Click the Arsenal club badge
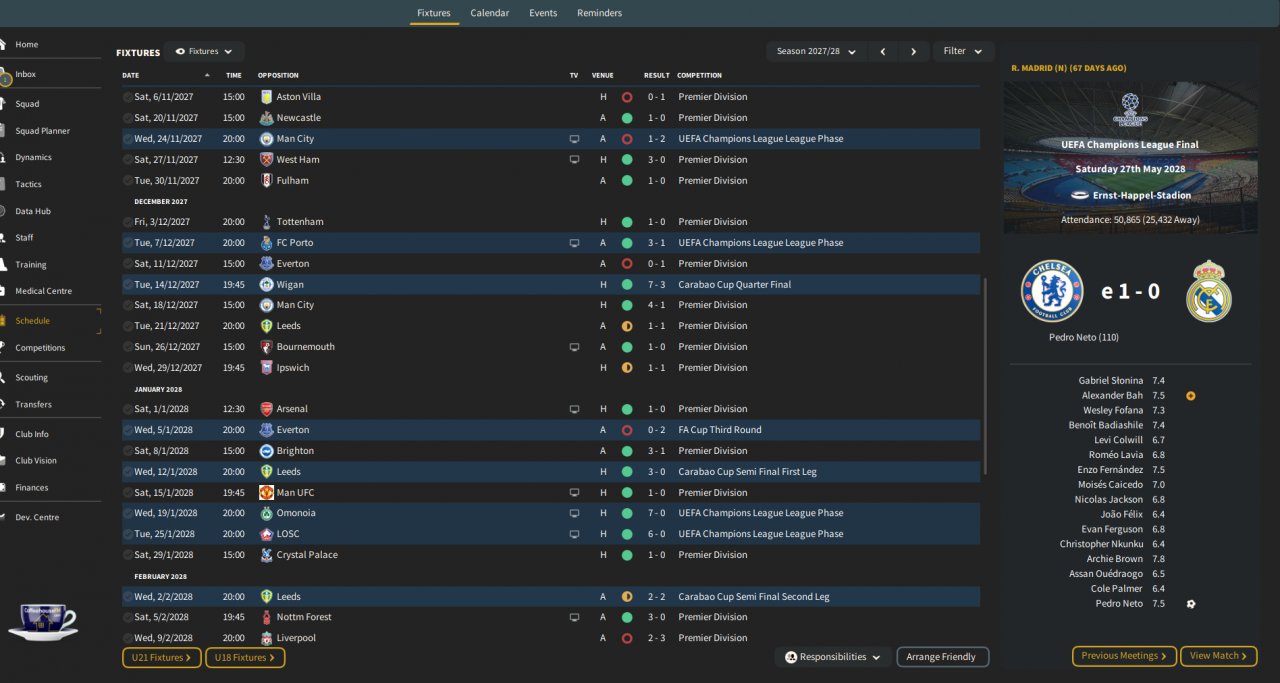The image size is (1280, 683). 266,409
